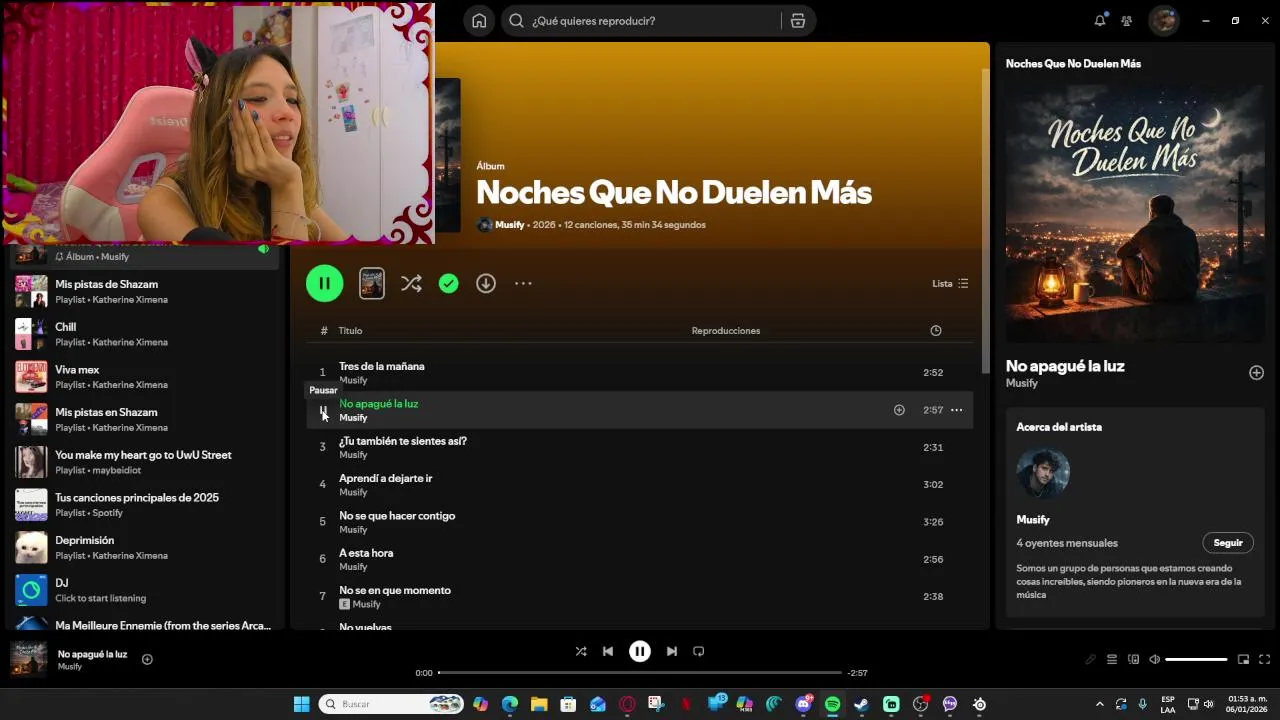The height and width of the screenshot is (720, 1280).
Task: Adjust the volume slider
Action: [x=1196, y=659]
